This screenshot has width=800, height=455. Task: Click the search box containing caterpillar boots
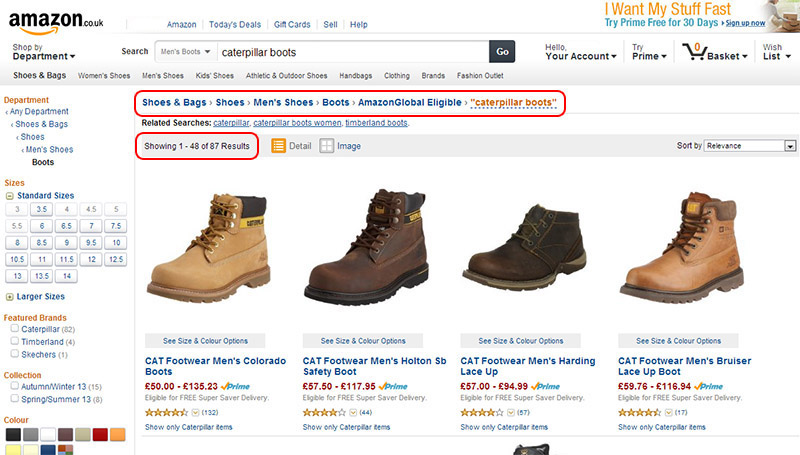click(350, 51)
